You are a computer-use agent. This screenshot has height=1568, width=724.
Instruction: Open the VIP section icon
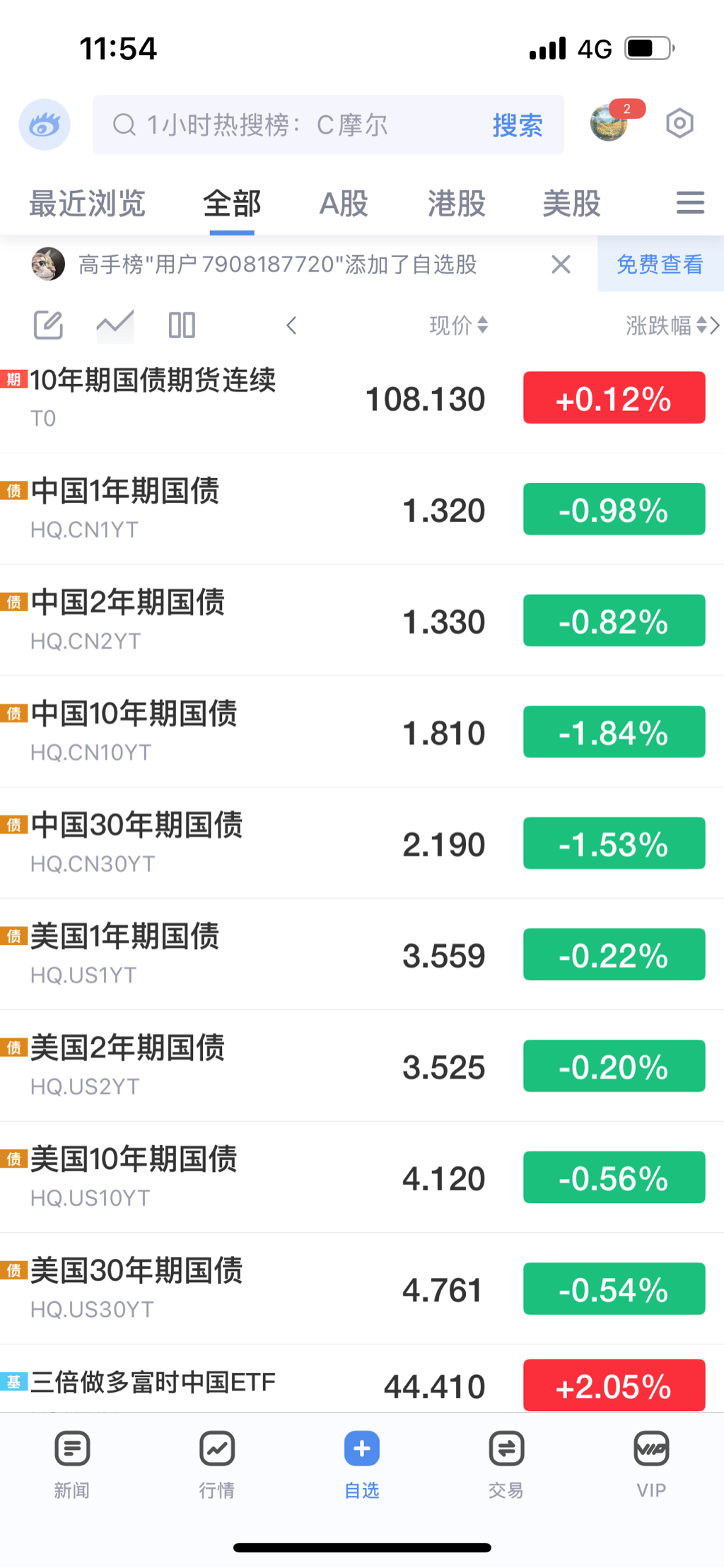tap(651, 1449)
